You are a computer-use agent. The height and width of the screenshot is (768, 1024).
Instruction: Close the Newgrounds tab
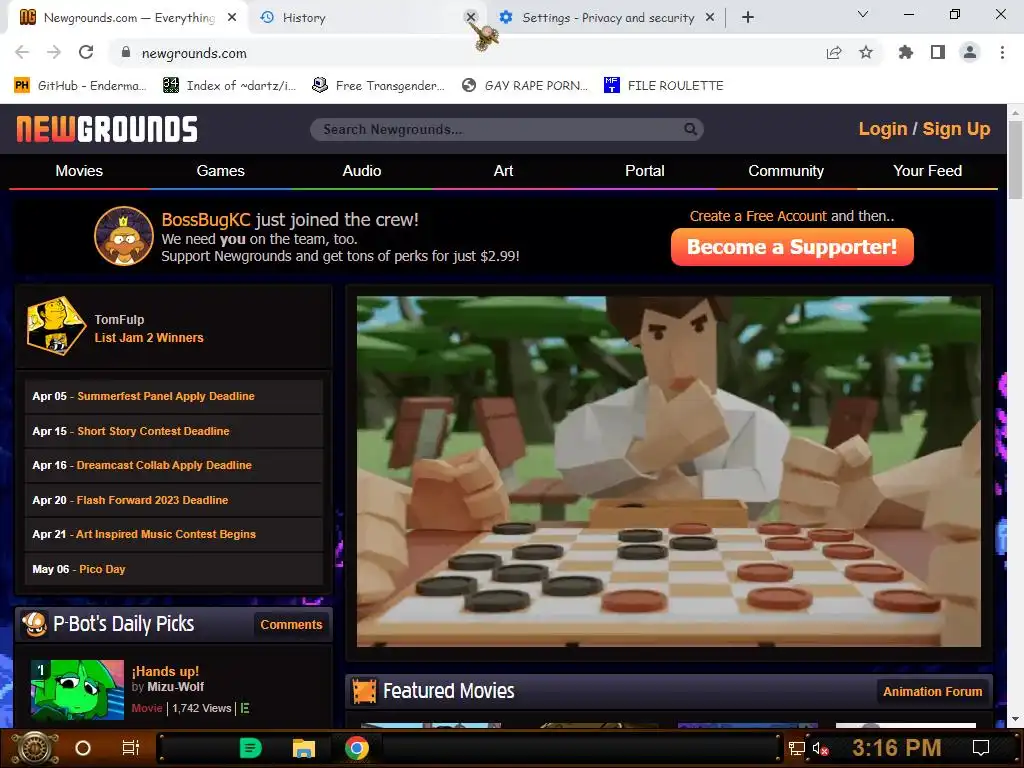232,18
